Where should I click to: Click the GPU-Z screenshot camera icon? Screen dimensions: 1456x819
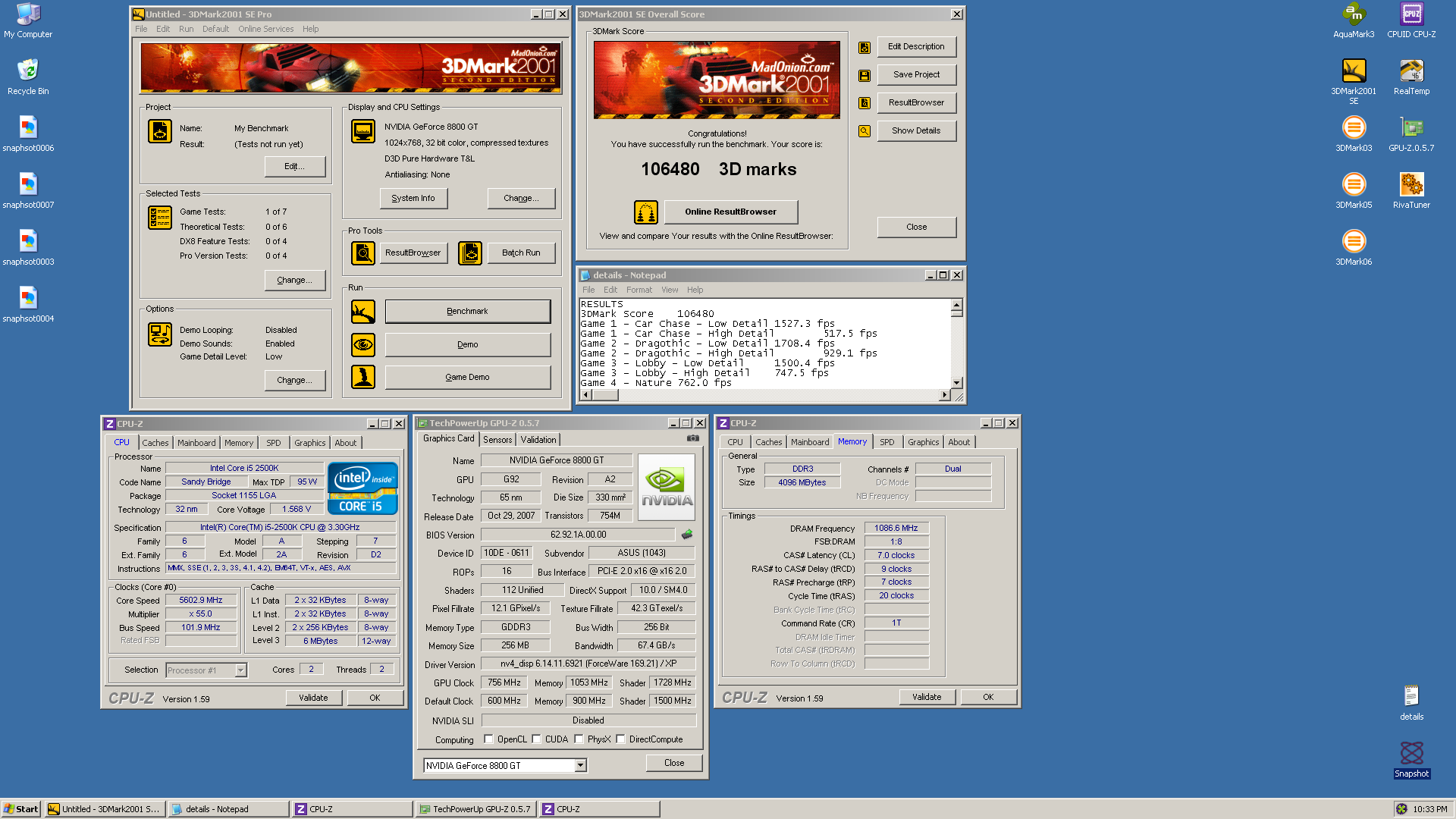[693, 438]
